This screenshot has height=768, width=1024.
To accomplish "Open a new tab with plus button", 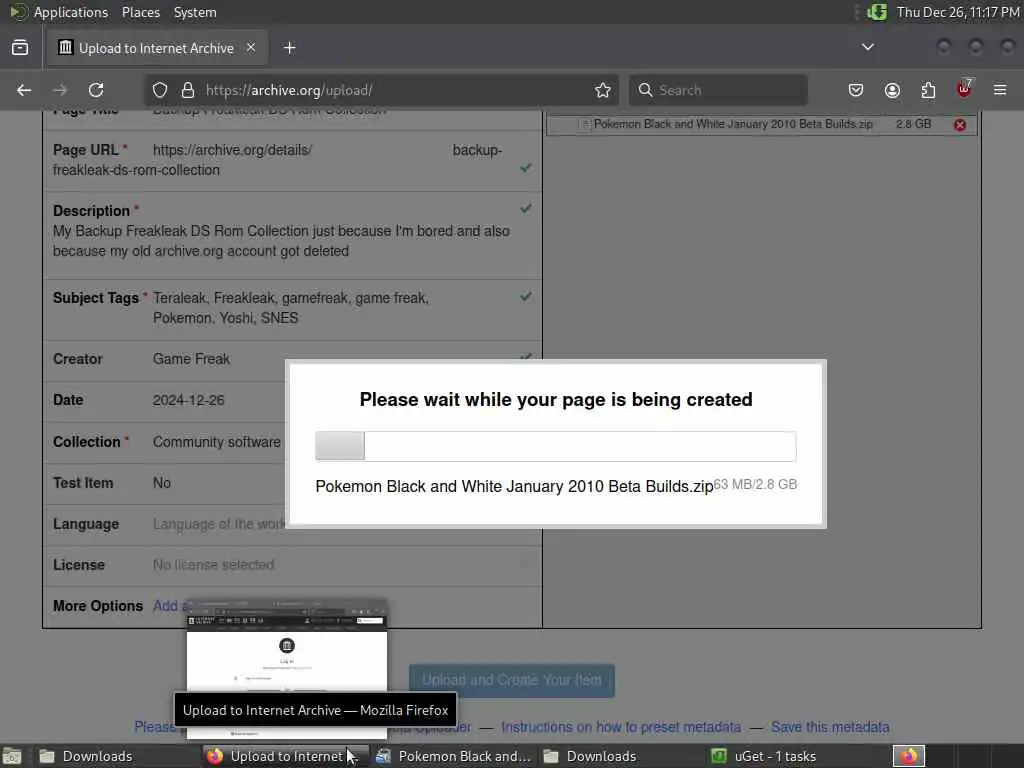I will pos(289,48).
